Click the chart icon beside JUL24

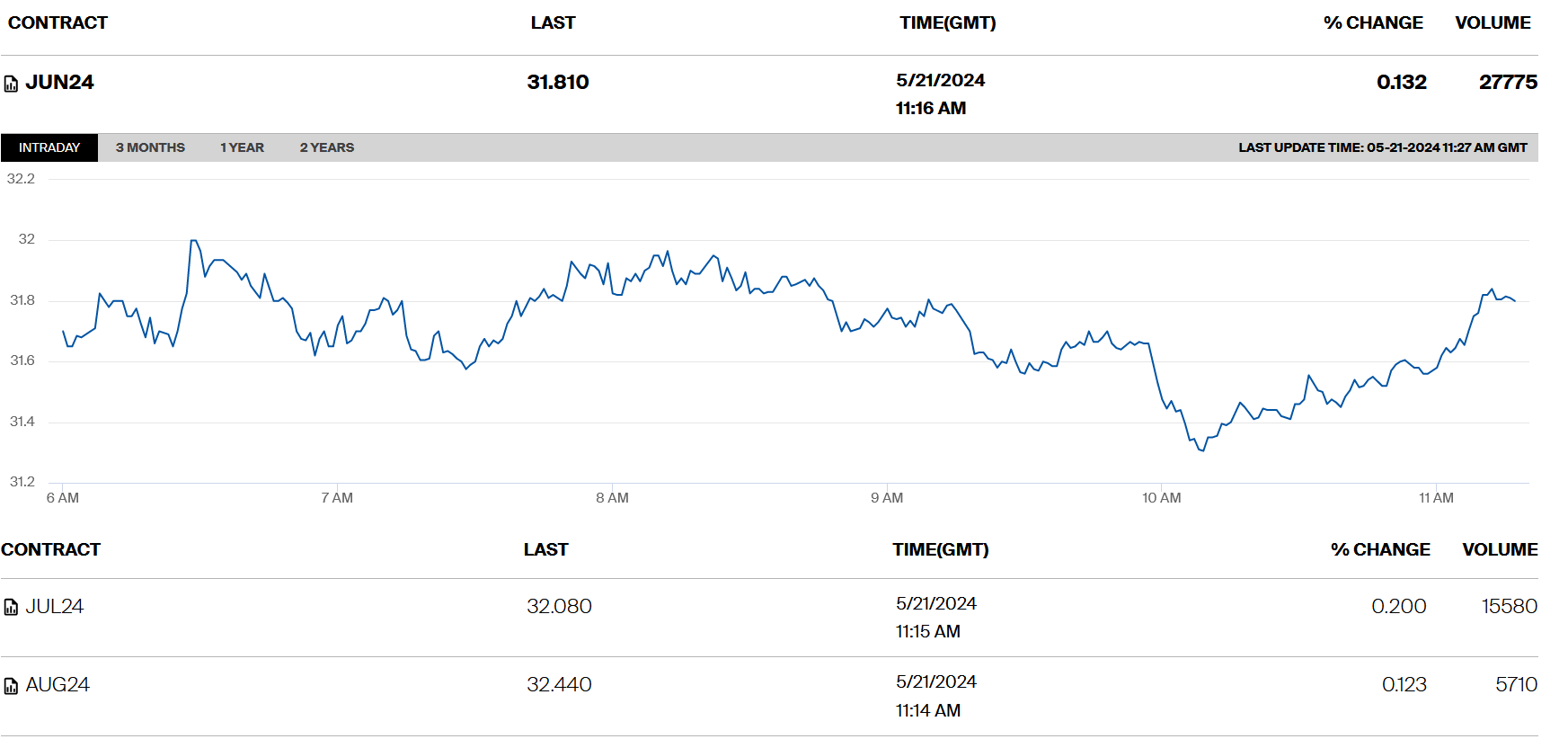11,608
